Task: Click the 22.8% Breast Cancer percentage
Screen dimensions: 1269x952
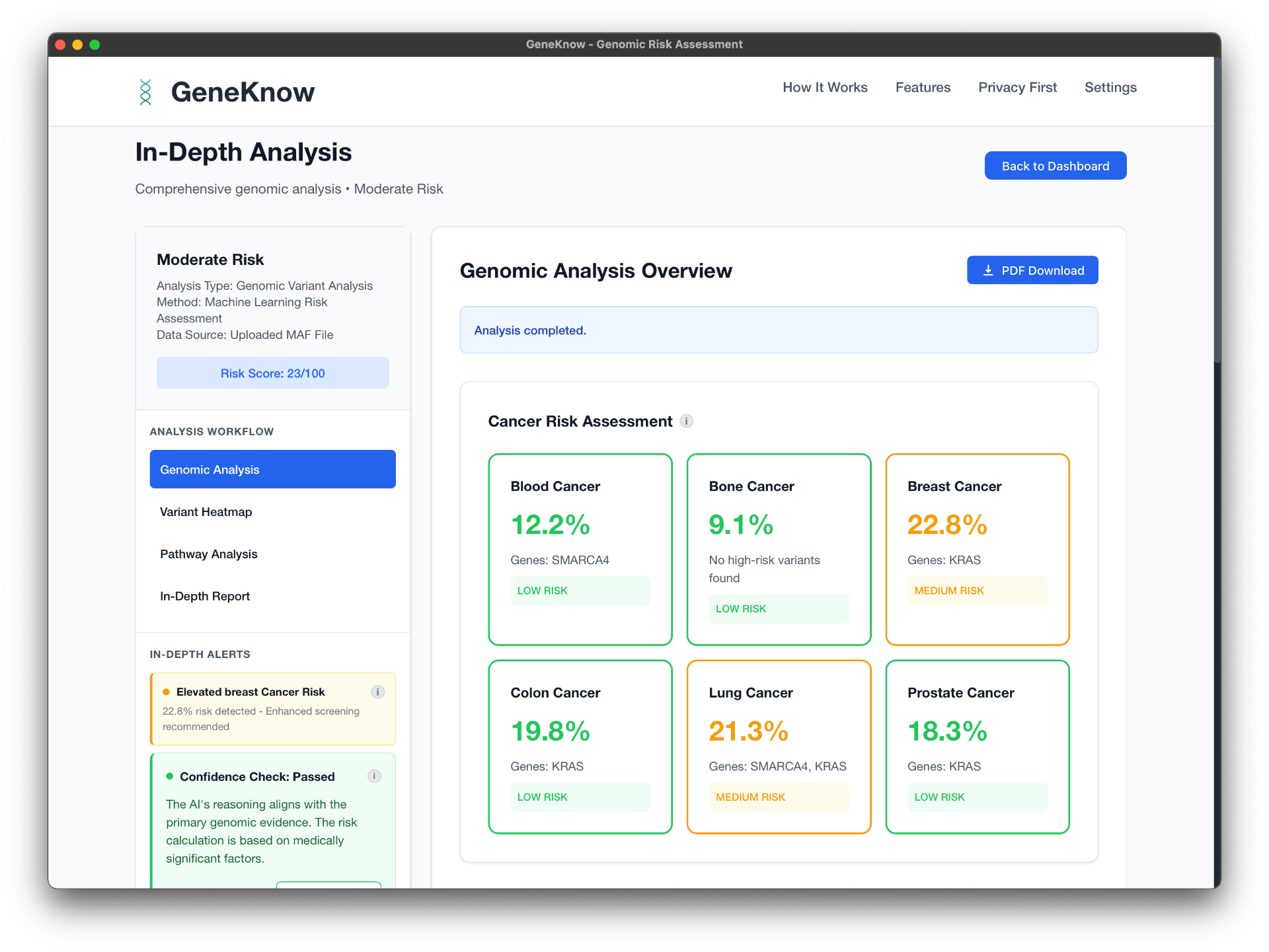Action: [947, 525]
